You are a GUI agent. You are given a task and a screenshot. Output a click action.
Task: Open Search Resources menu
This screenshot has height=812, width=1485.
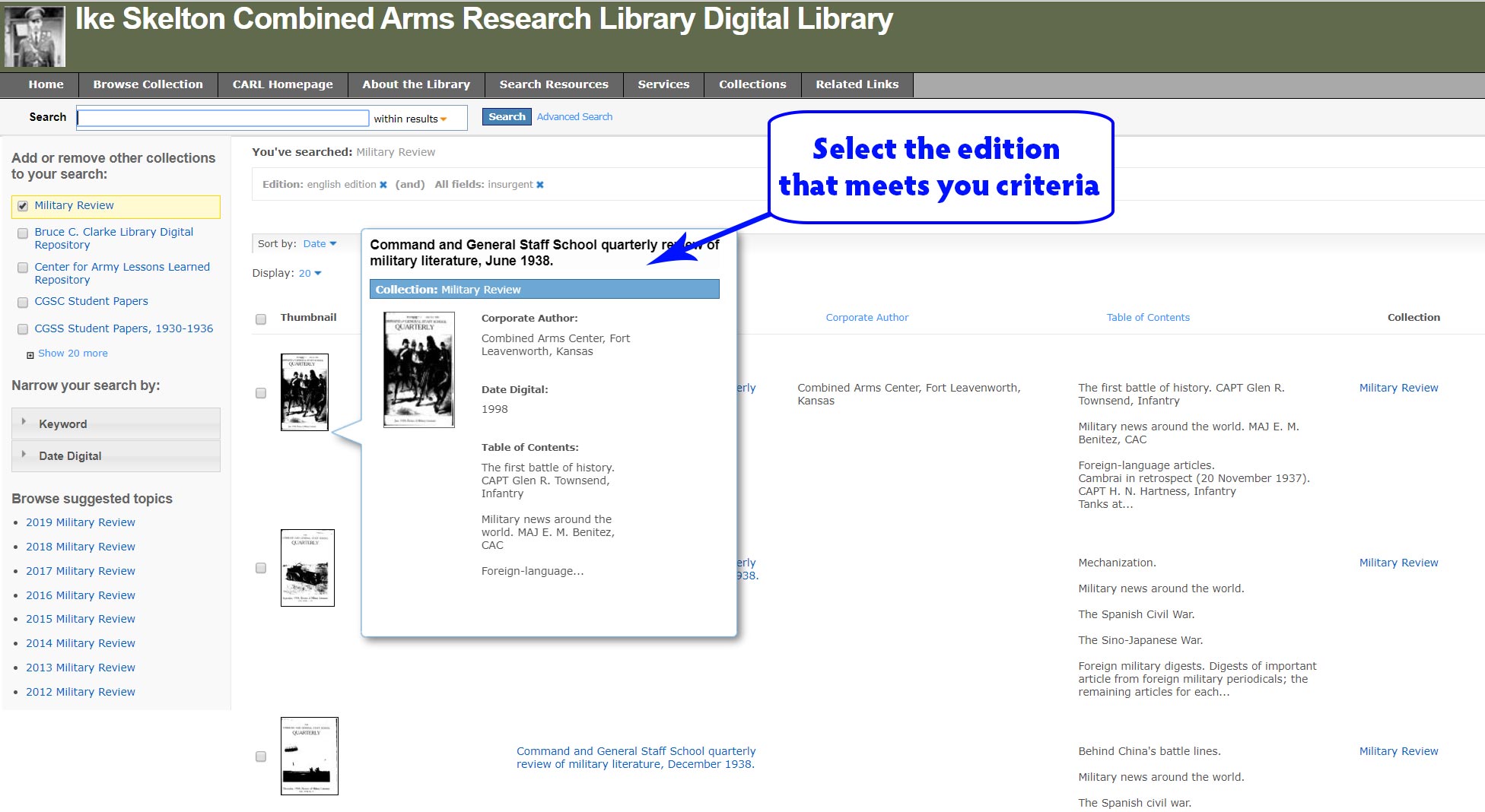click(x=554, y=84)
